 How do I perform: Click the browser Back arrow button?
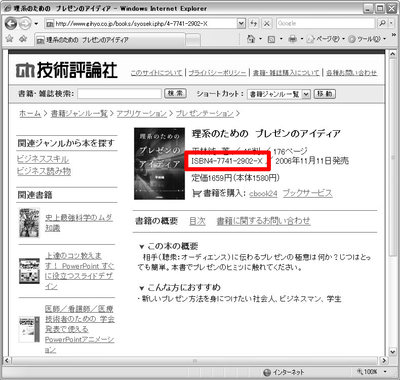(11, 24)
